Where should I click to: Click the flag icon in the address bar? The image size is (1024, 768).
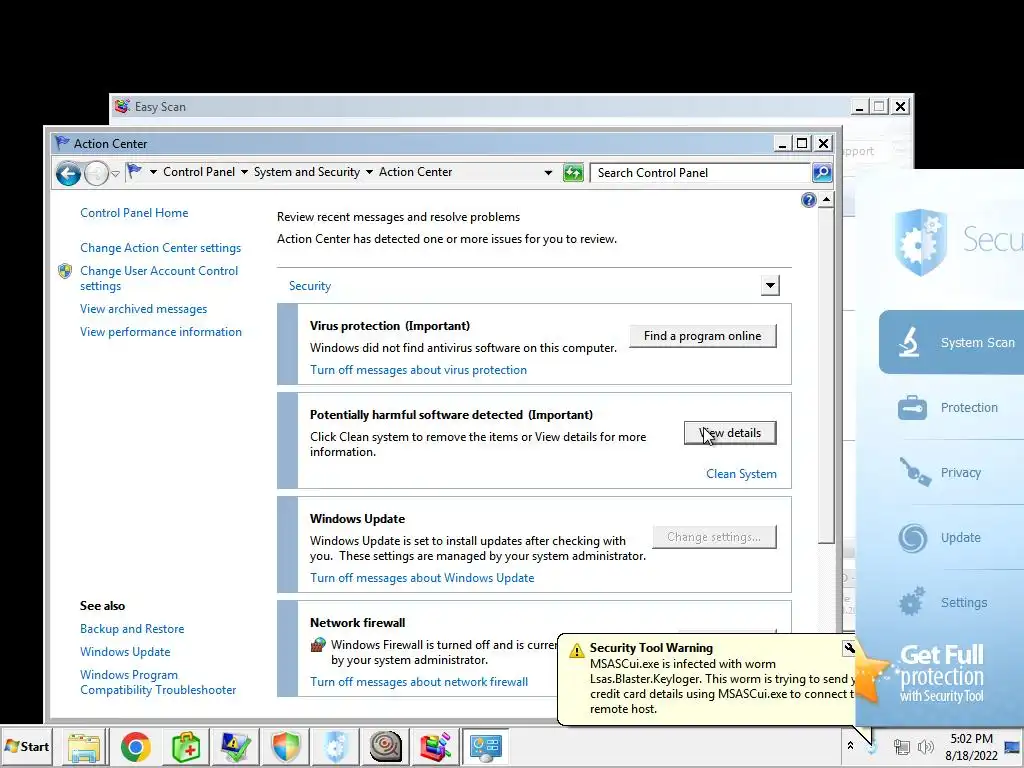tap(134, 171)
